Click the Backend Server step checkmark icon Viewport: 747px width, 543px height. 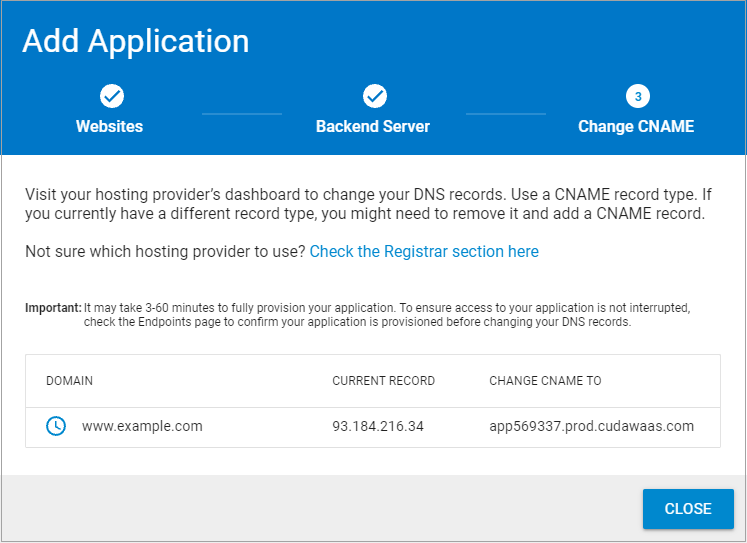click(x=375, y=96)
